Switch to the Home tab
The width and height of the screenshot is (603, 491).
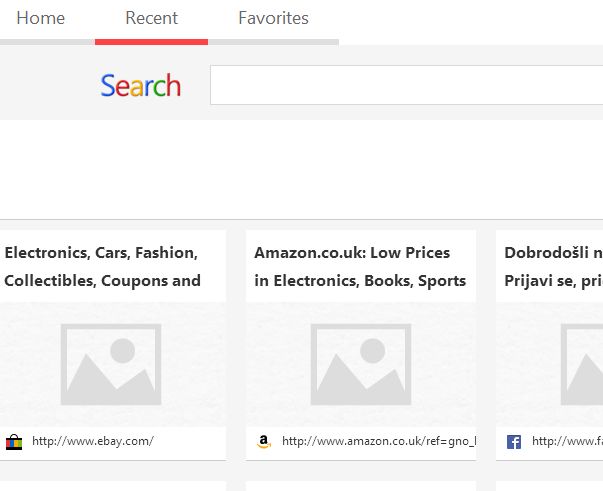tap(40, 18)
